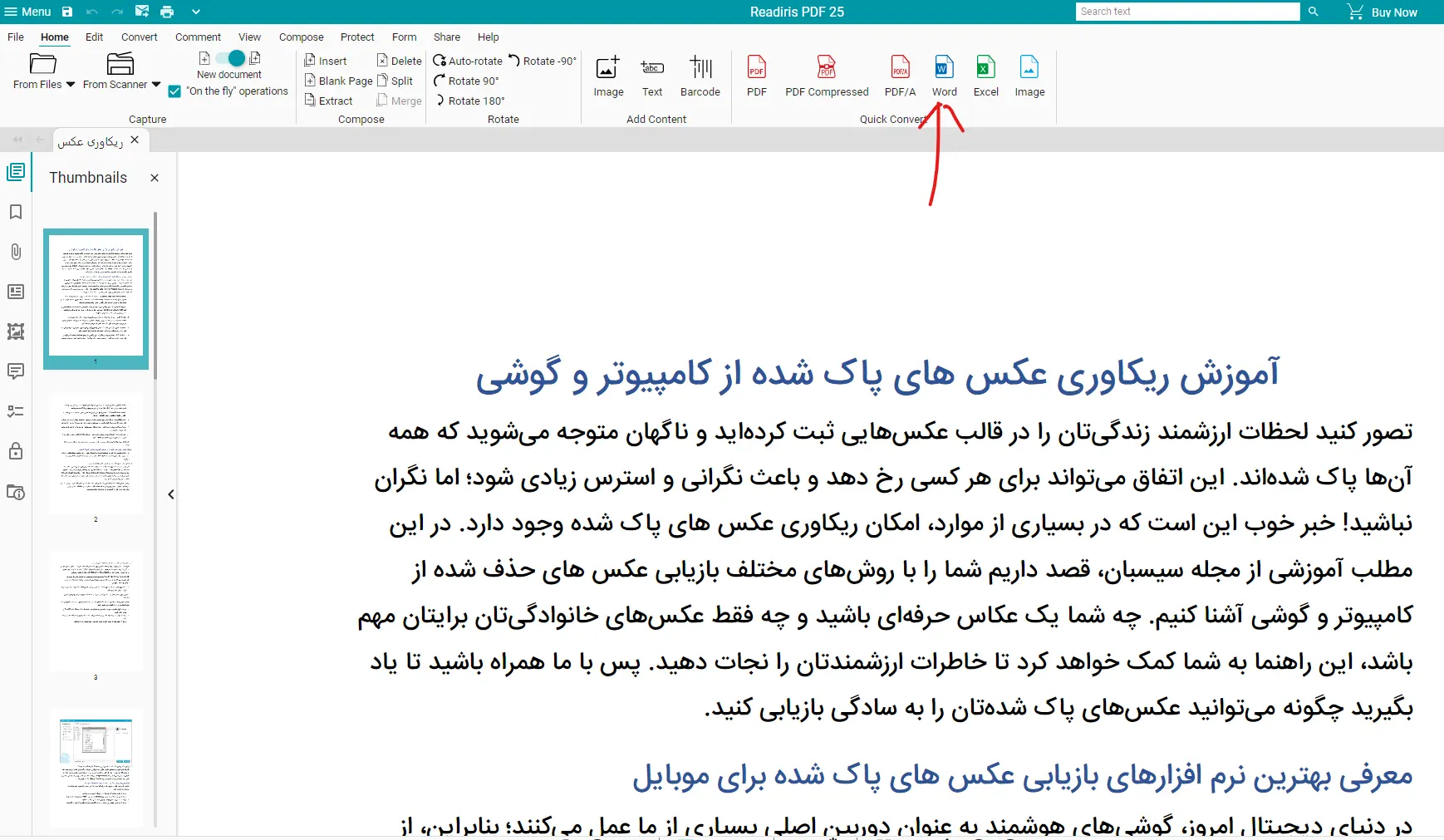Screen dimensions: 1444x840
Task: Open the attachments paperclip panel
Action: pos(15,252)
